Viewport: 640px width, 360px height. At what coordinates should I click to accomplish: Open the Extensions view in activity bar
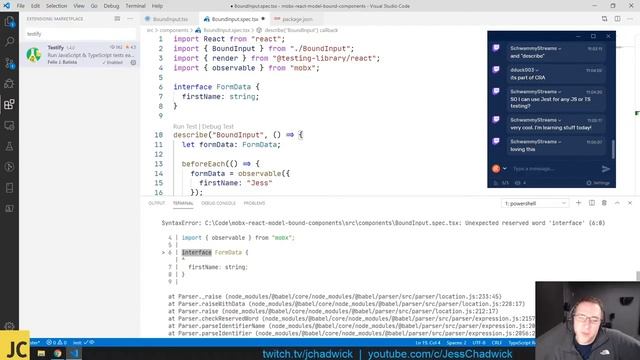[9, 104]
